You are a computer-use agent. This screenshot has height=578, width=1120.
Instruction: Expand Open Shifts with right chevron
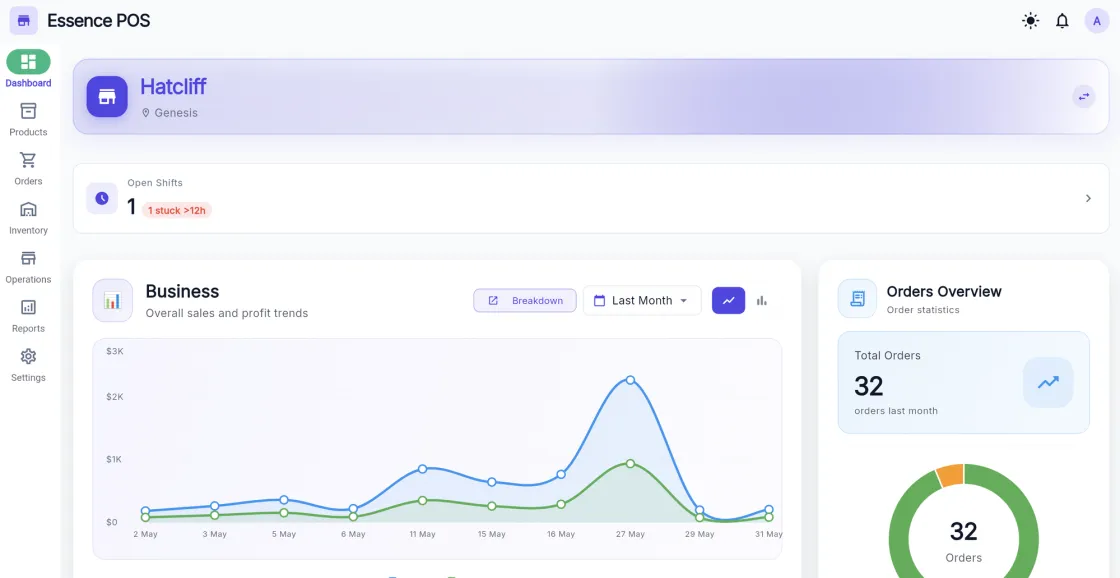coord(1089,198)
